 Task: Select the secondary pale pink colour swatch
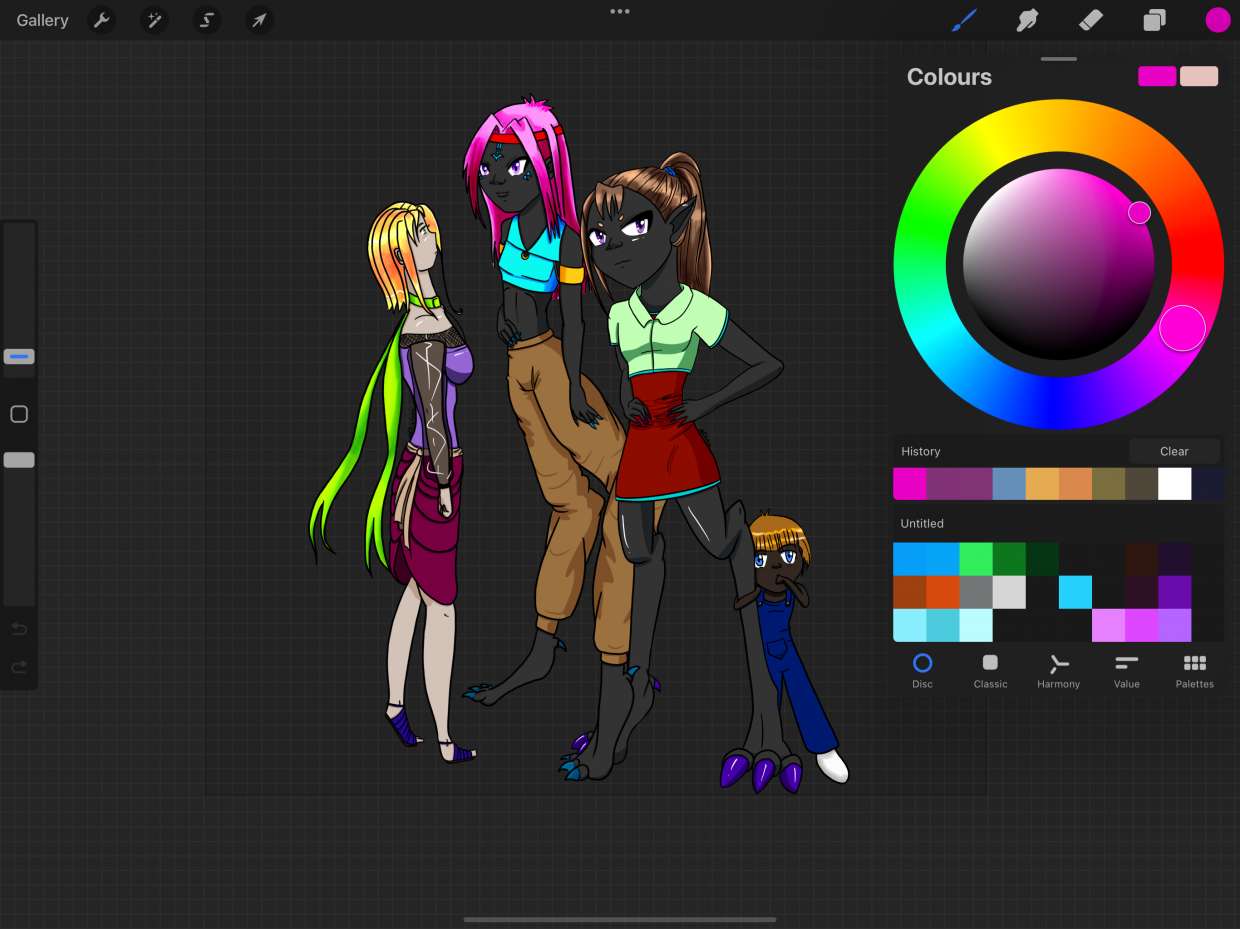(x=1199, y=77)
